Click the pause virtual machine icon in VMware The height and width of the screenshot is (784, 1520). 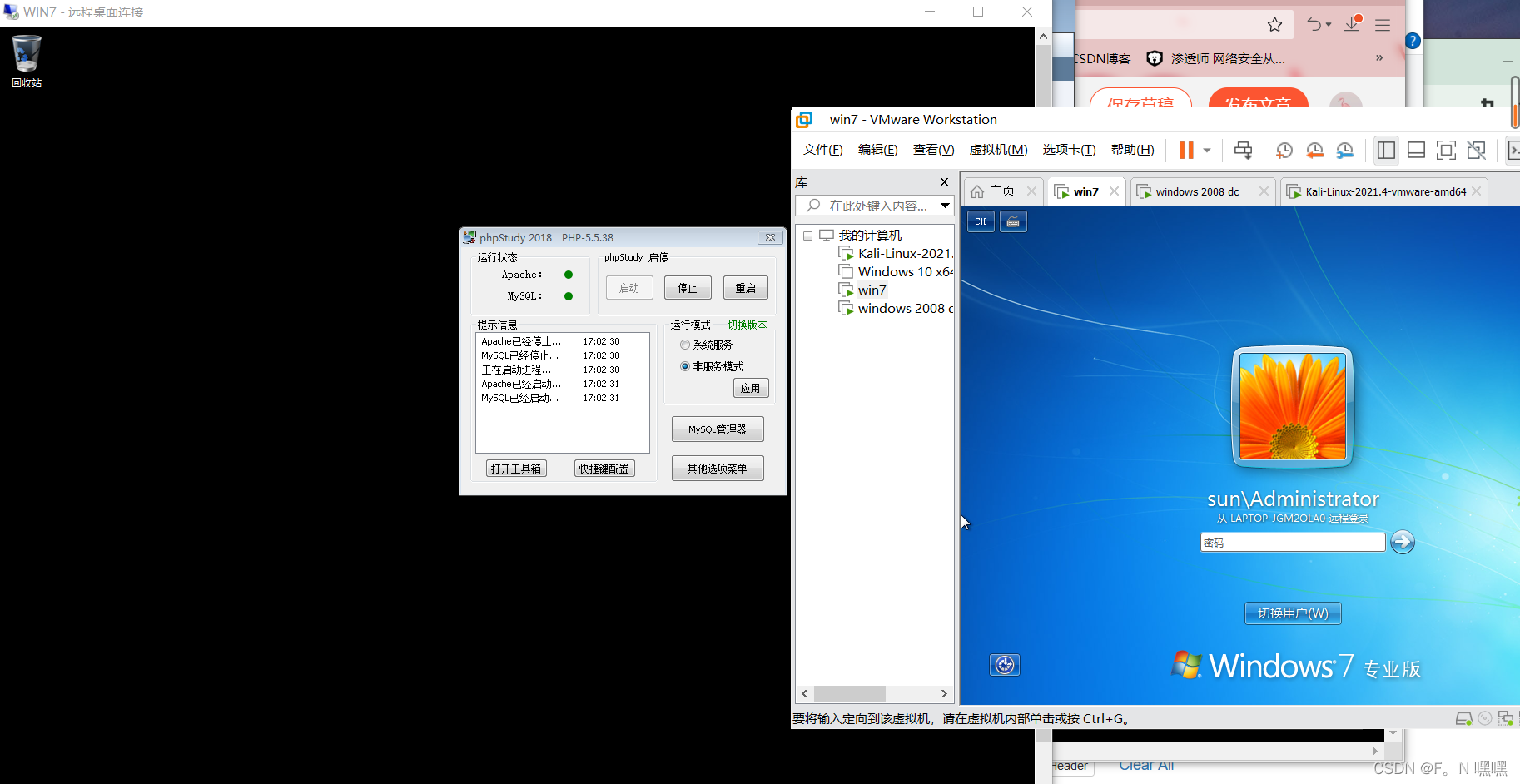pos(1186,150)
